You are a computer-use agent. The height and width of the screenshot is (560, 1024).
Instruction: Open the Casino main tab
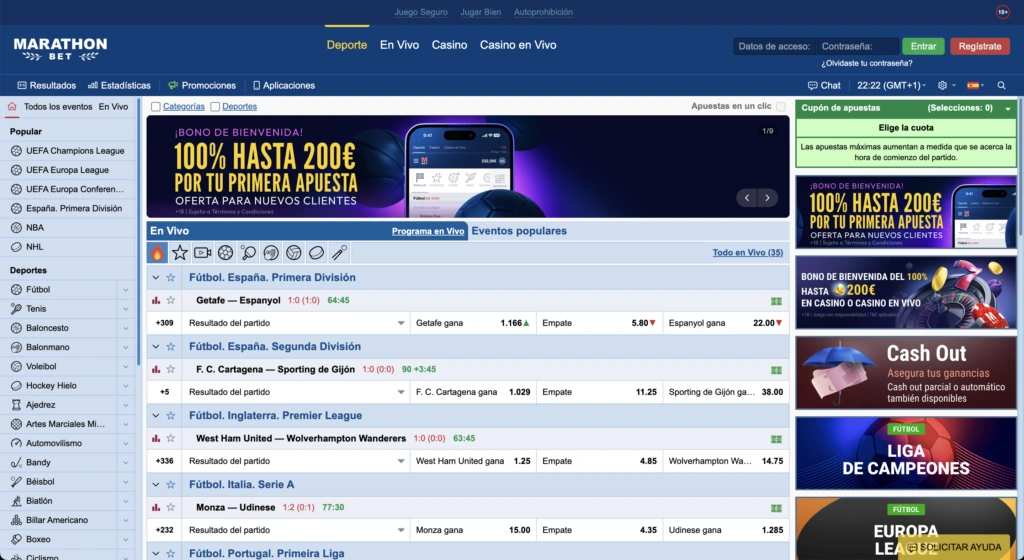tap(449, 45)
